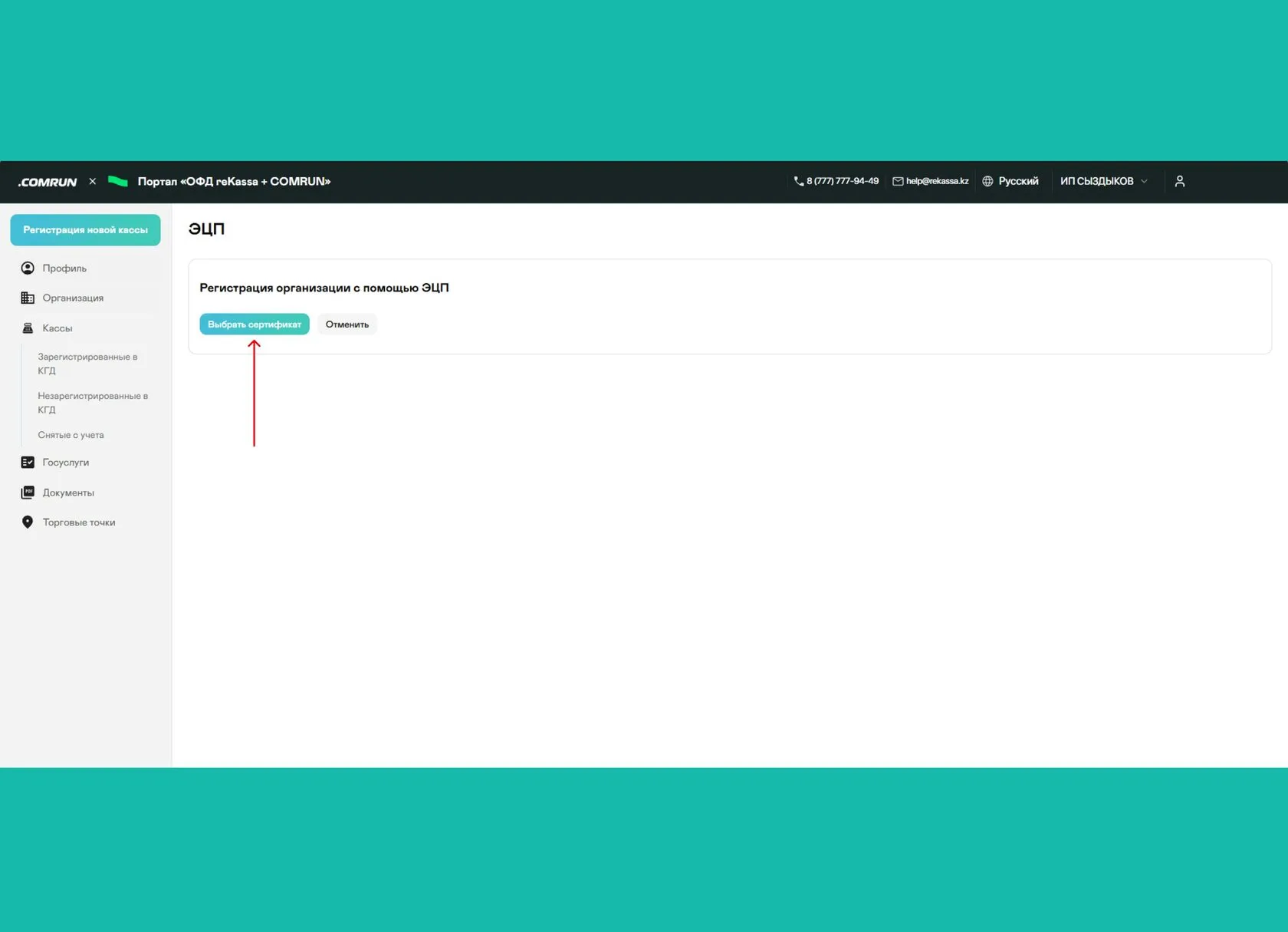Click the envelope email icon
Image resolution: width=1288 pixels, height=932 pixels.
pyautogui.click(x=898, y=181)
